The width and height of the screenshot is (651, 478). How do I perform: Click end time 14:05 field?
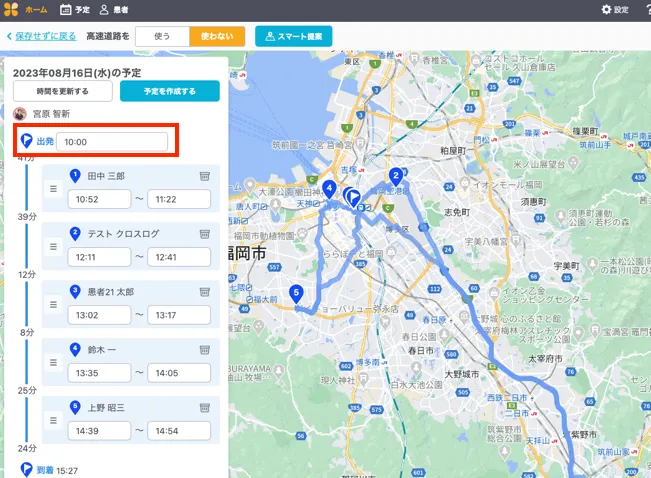(179, 373)
